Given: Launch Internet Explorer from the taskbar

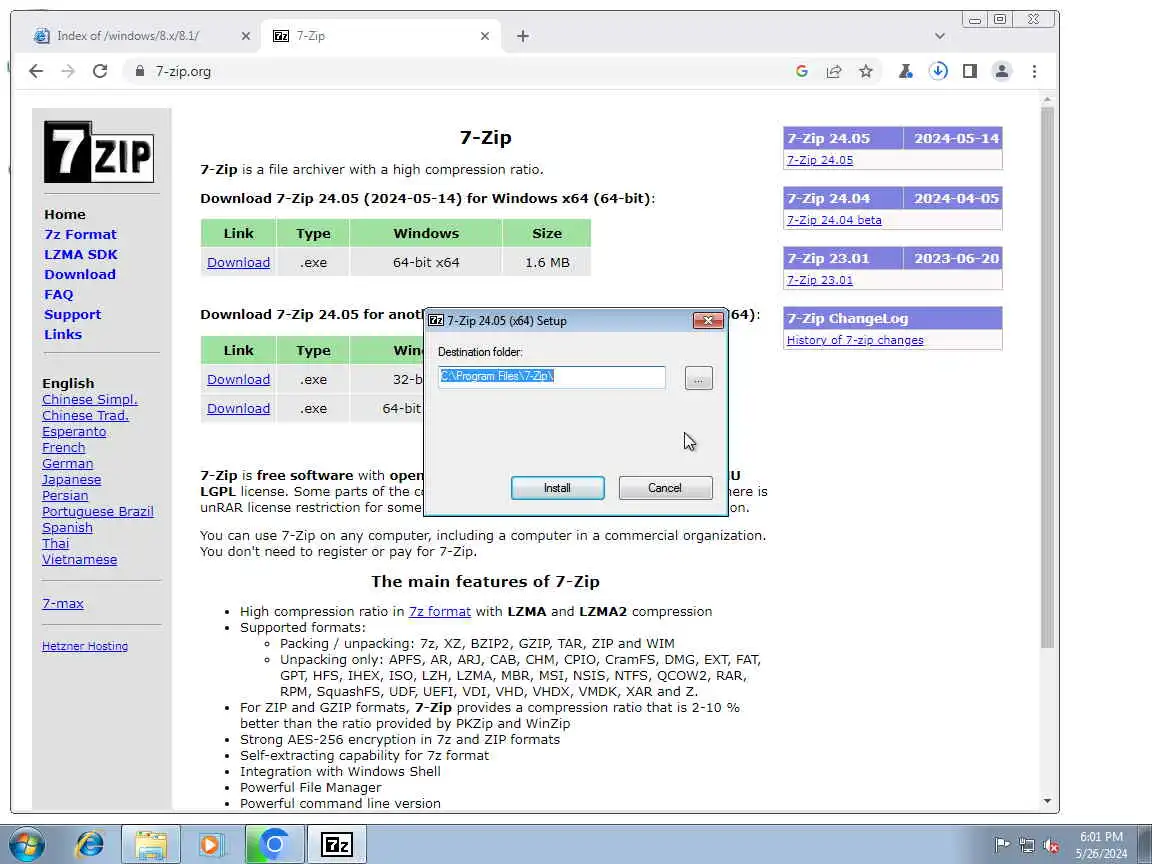Looking at the screenshot, I should (x=90, y=844).
